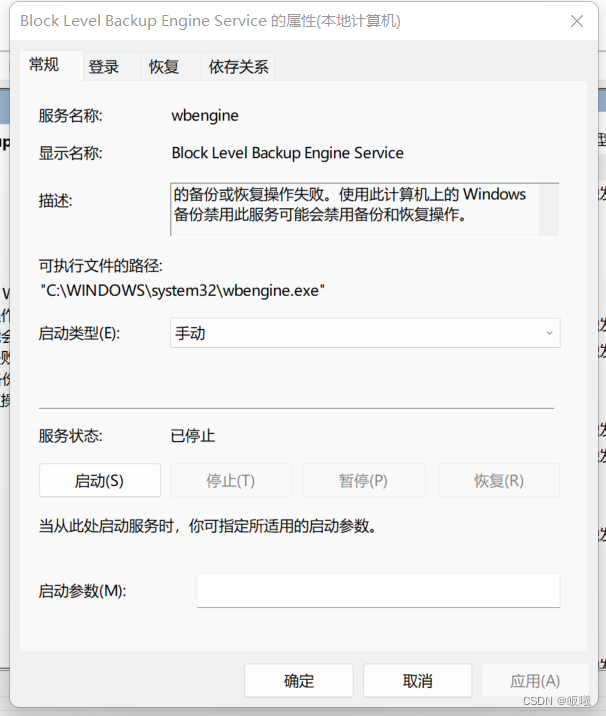Click the dialog title bar text
Viewport: 606px width, 716px height.
point(211,21)
